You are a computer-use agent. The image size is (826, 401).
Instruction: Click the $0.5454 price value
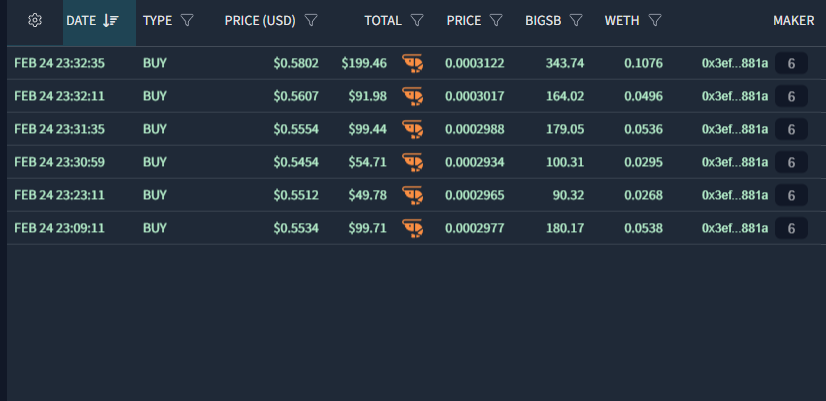click(x=296, y=162)
